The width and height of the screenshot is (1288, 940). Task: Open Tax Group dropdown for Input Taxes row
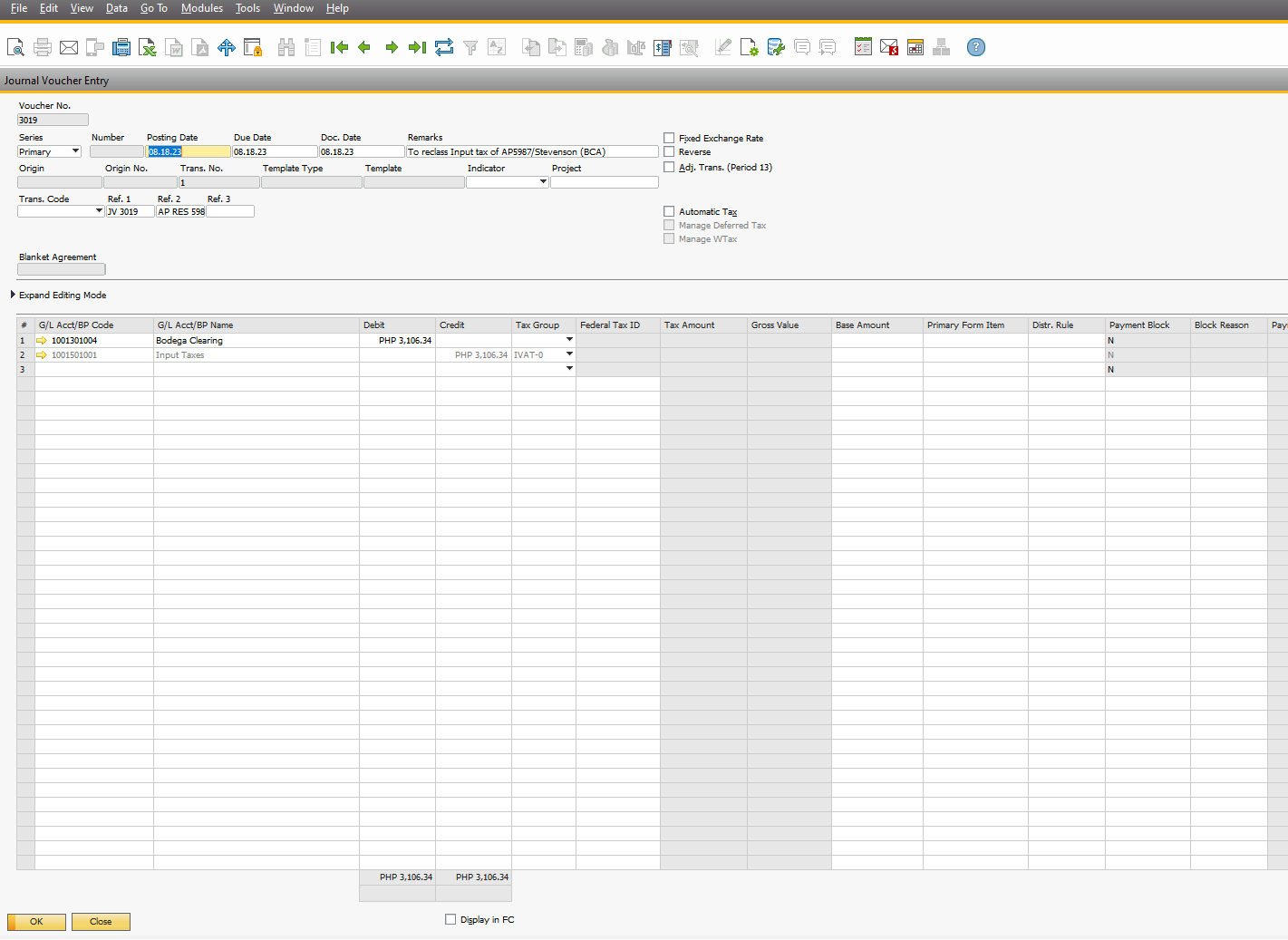[569, 354]
